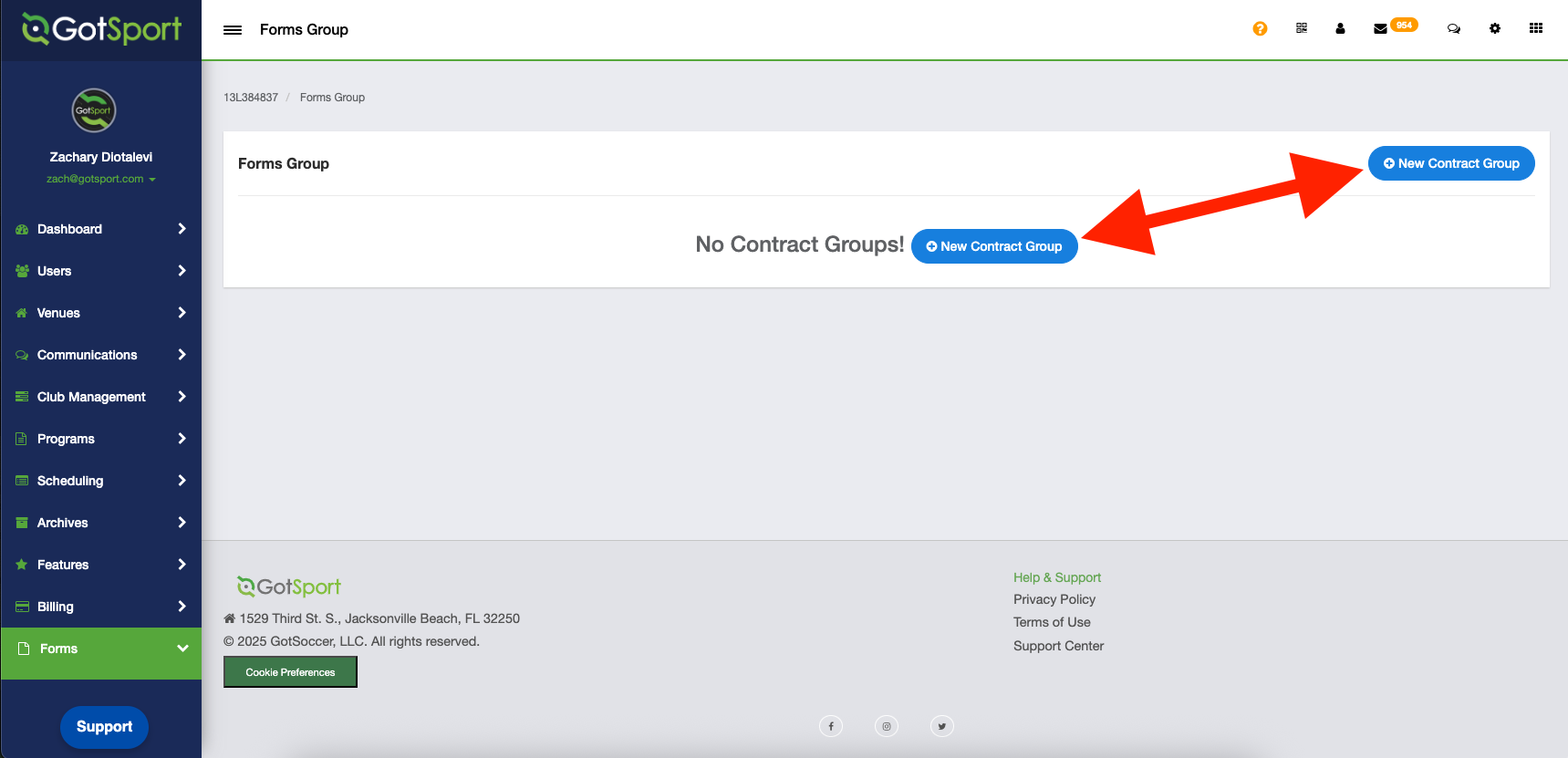Click the Facebook icon in footer
Viewport: 1568px width, 758px height.
pos(831,726)
